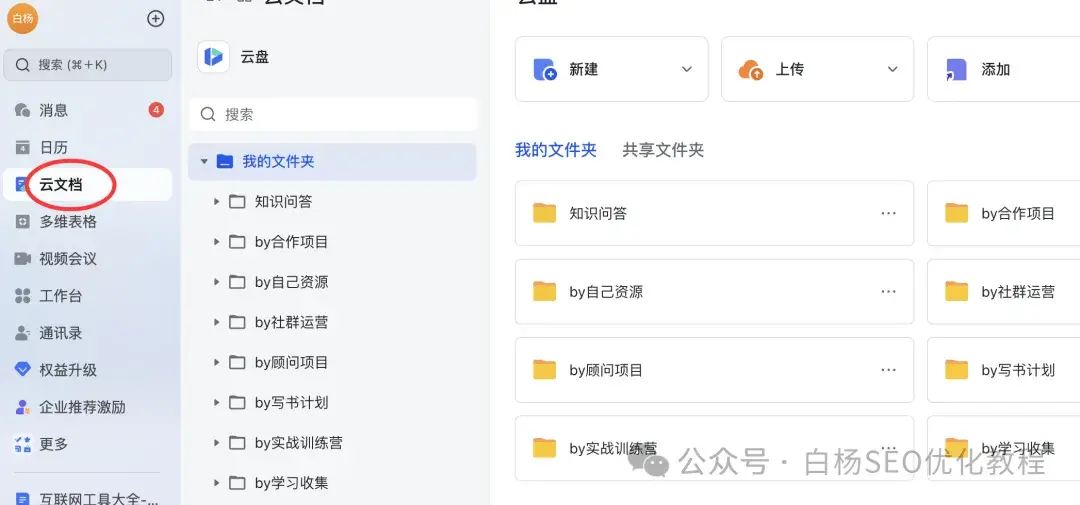This screenshot has width=1080, height=505.
Task: Open Multi-dimensional tables (多维表格)
Action: (67, 221)
